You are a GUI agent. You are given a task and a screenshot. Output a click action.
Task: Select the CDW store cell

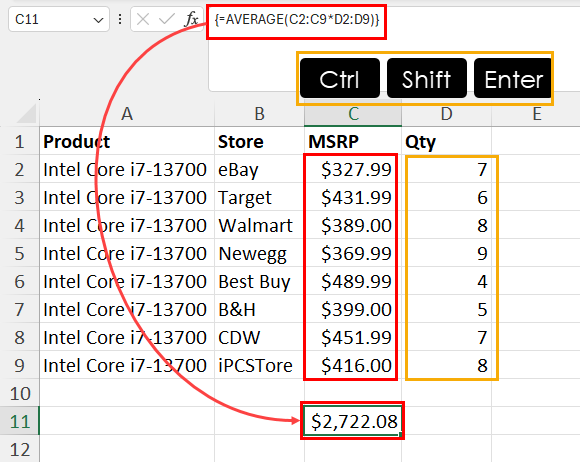pos(260,337)
